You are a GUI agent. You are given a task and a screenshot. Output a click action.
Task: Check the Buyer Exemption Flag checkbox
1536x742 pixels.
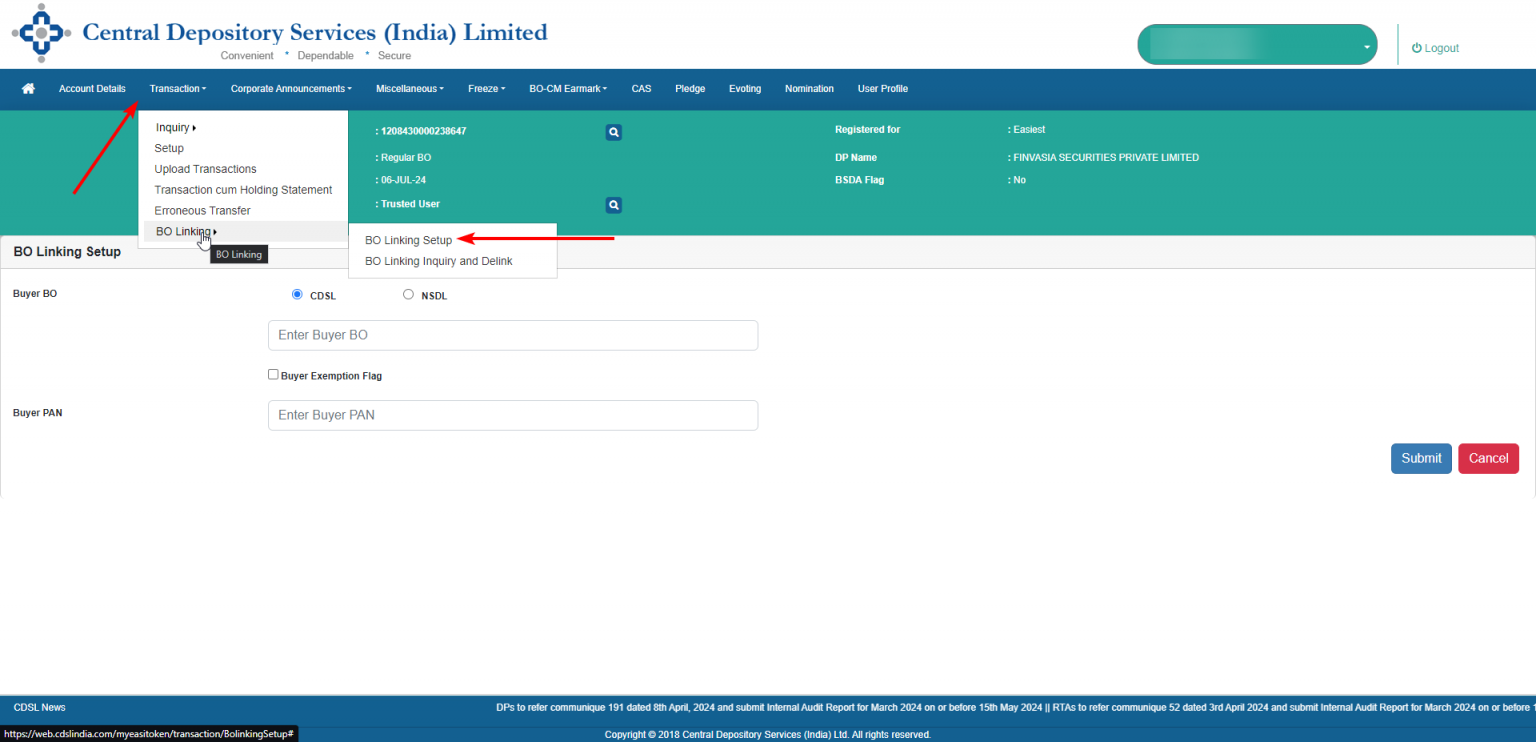point(273,374)
